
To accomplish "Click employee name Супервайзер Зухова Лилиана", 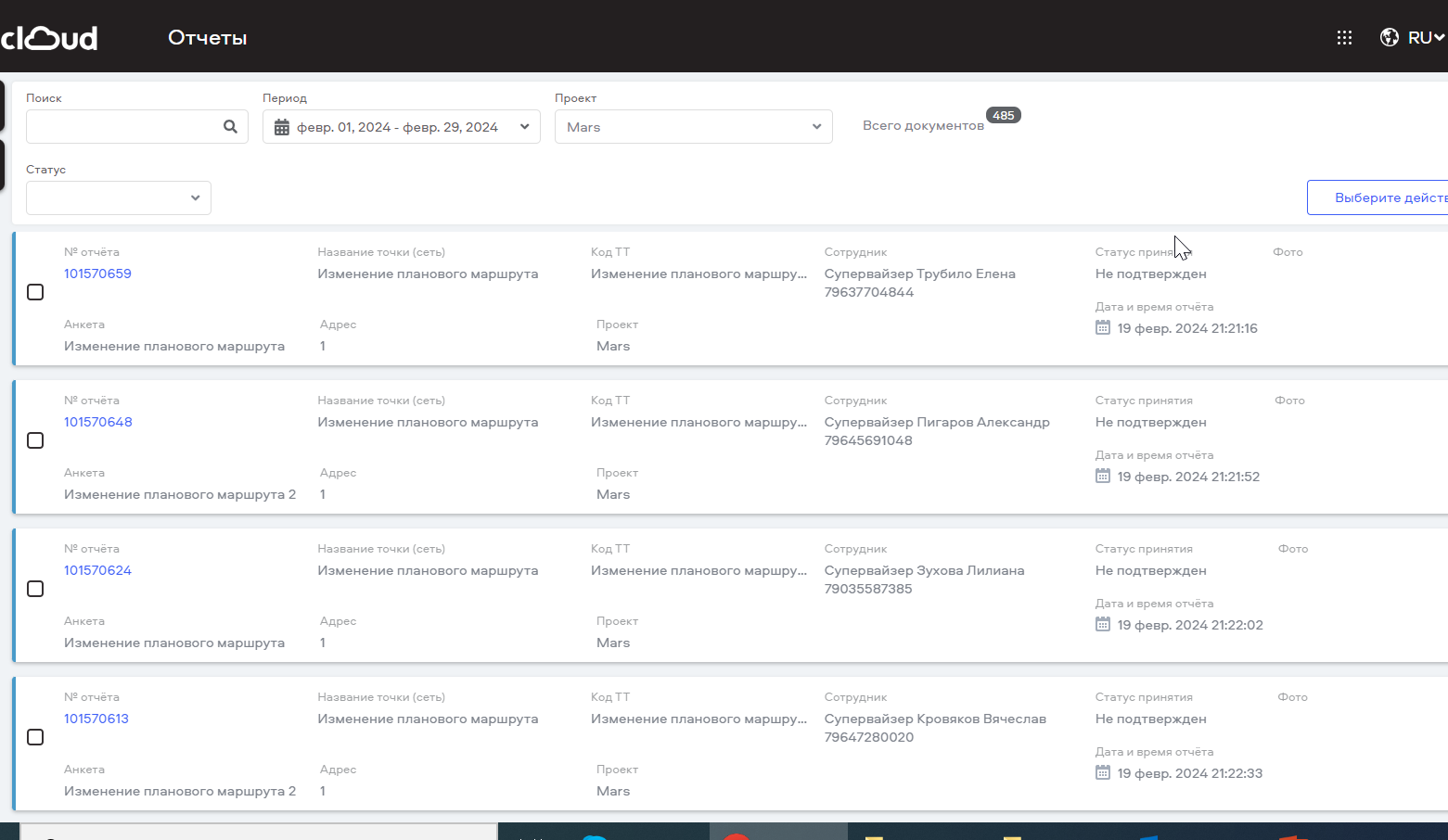I will [925, 570].
